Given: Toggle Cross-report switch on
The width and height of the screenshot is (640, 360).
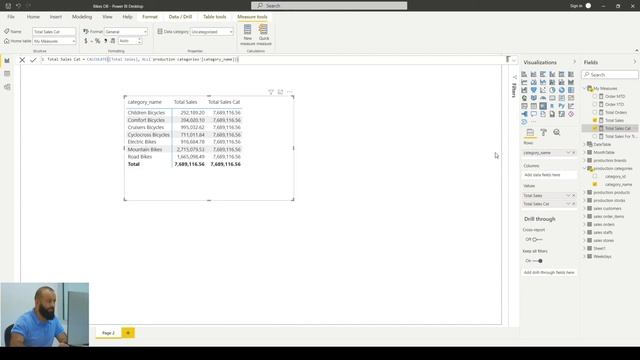Looking at the screenshot, I should pyautogui.click(x=537, y=240).
